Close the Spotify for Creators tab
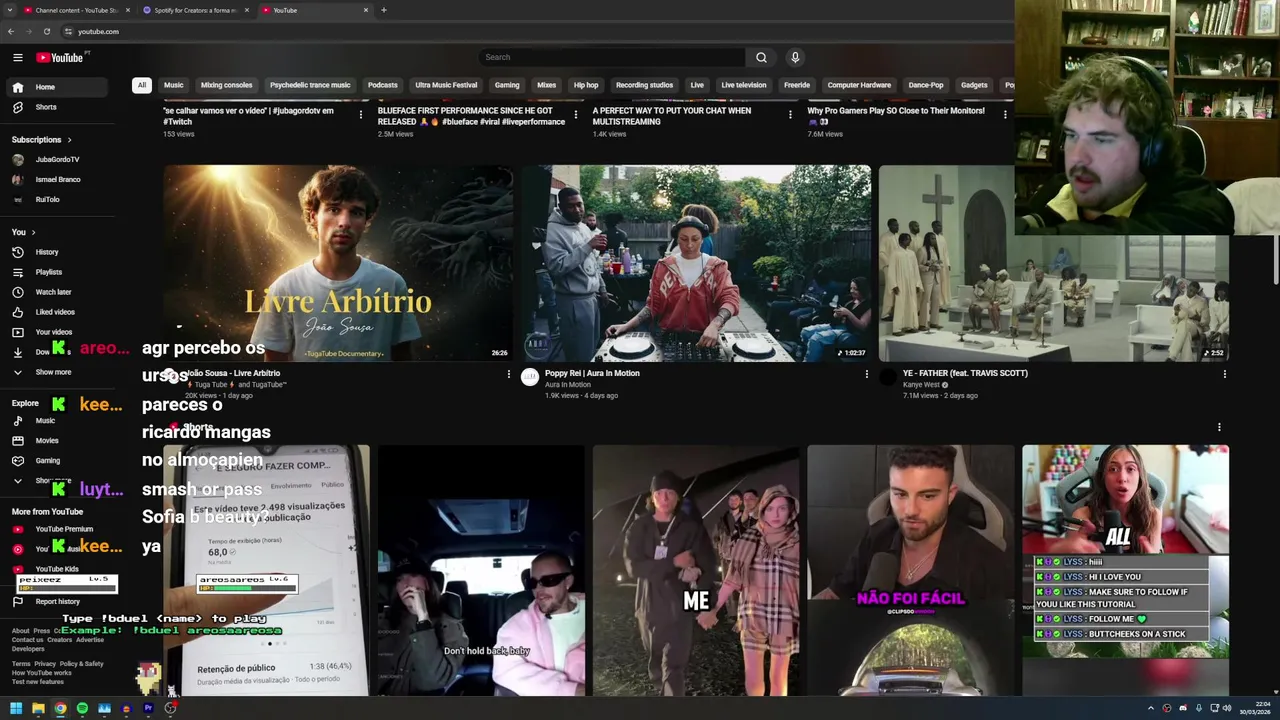The width and height of the screenshot is (1280, 720). (247, 10)
